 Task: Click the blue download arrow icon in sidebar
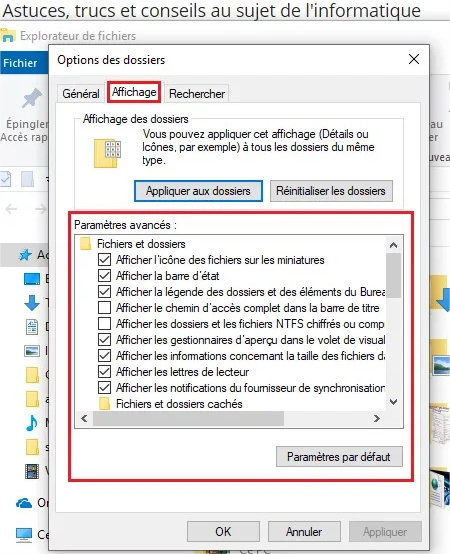32,303
